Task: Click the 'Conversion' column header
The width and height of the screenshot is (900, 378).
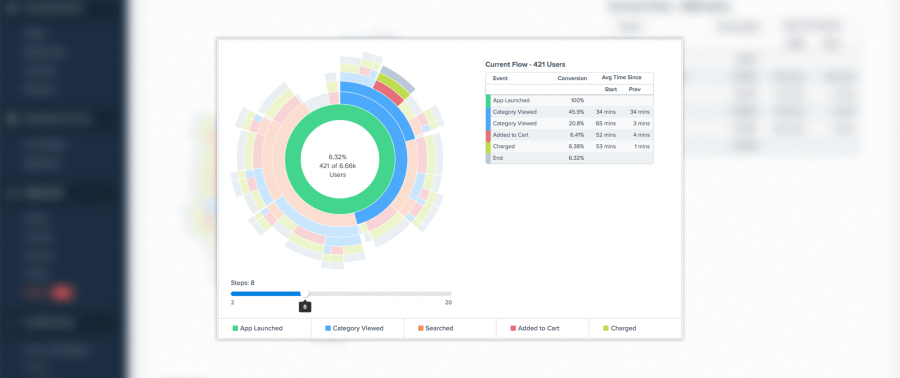Action: pos(572,78)
